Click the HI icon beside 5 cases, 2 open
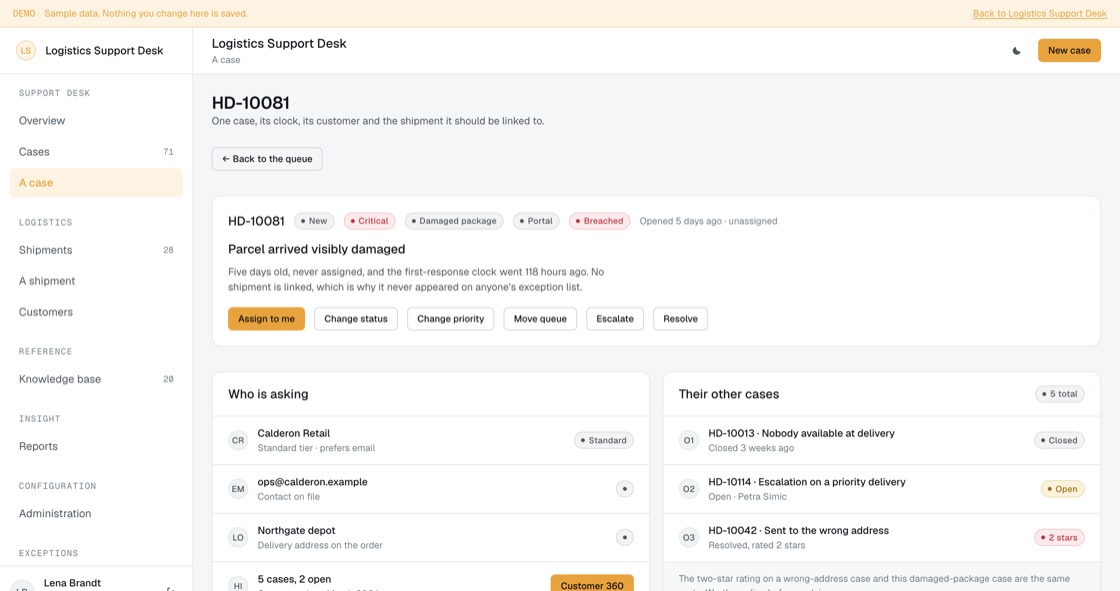Image resolution: width=1120 pixels, height=591 pixels. pos(238,585)
